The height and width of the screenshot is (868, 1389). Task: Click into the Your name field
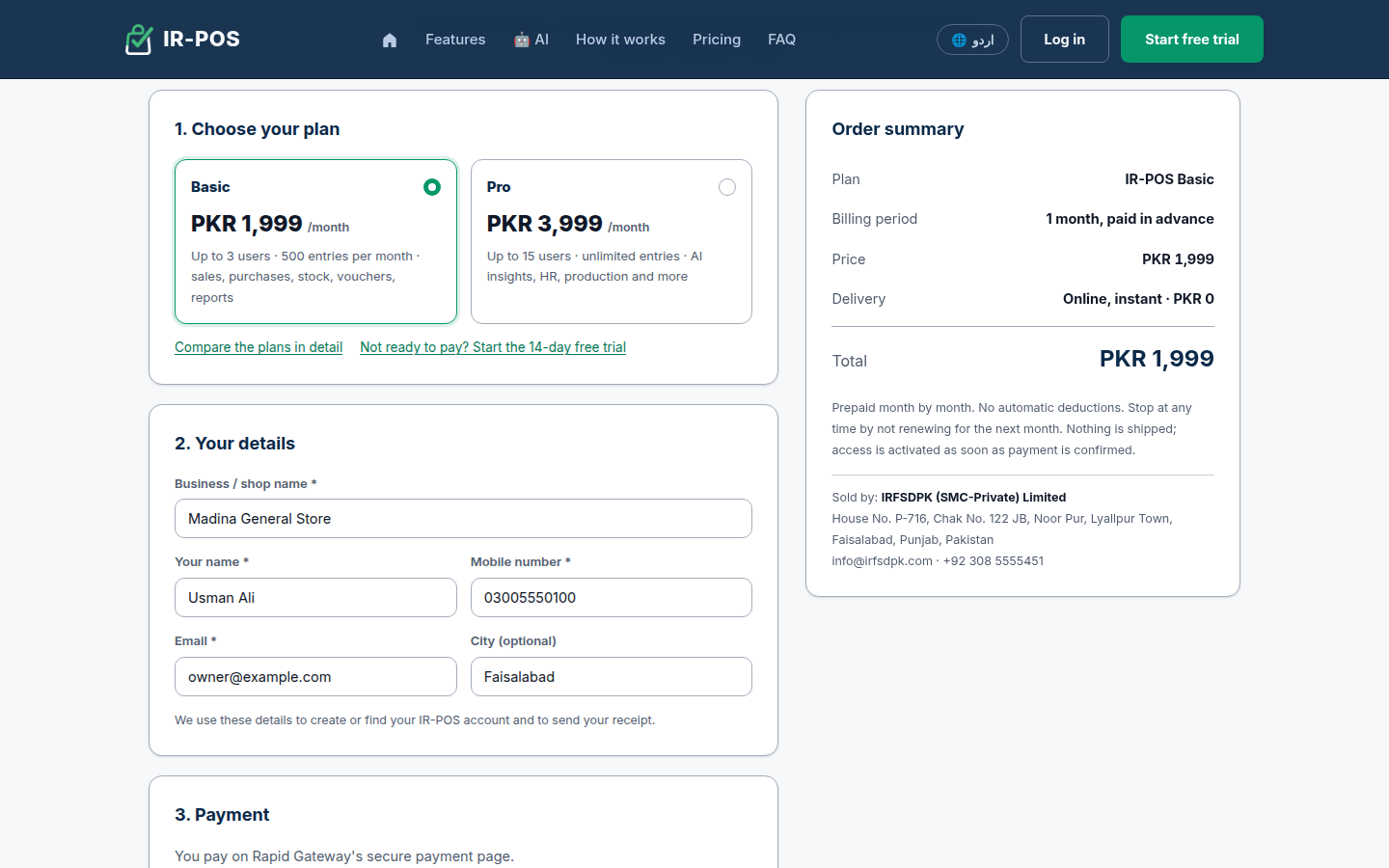coord(315,598)
